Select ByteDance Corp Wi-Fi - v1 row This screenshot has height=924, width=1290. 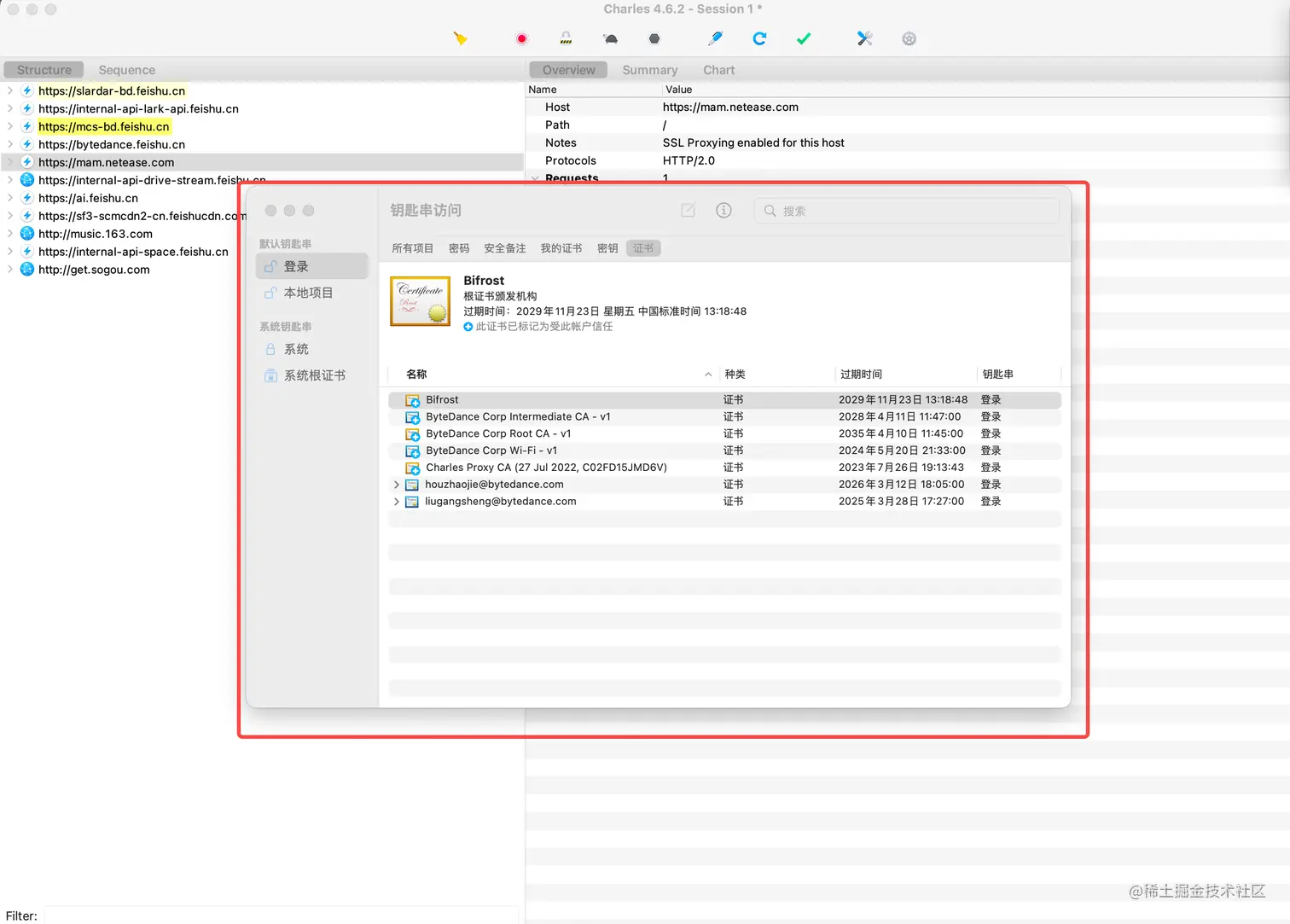[724, 450]
